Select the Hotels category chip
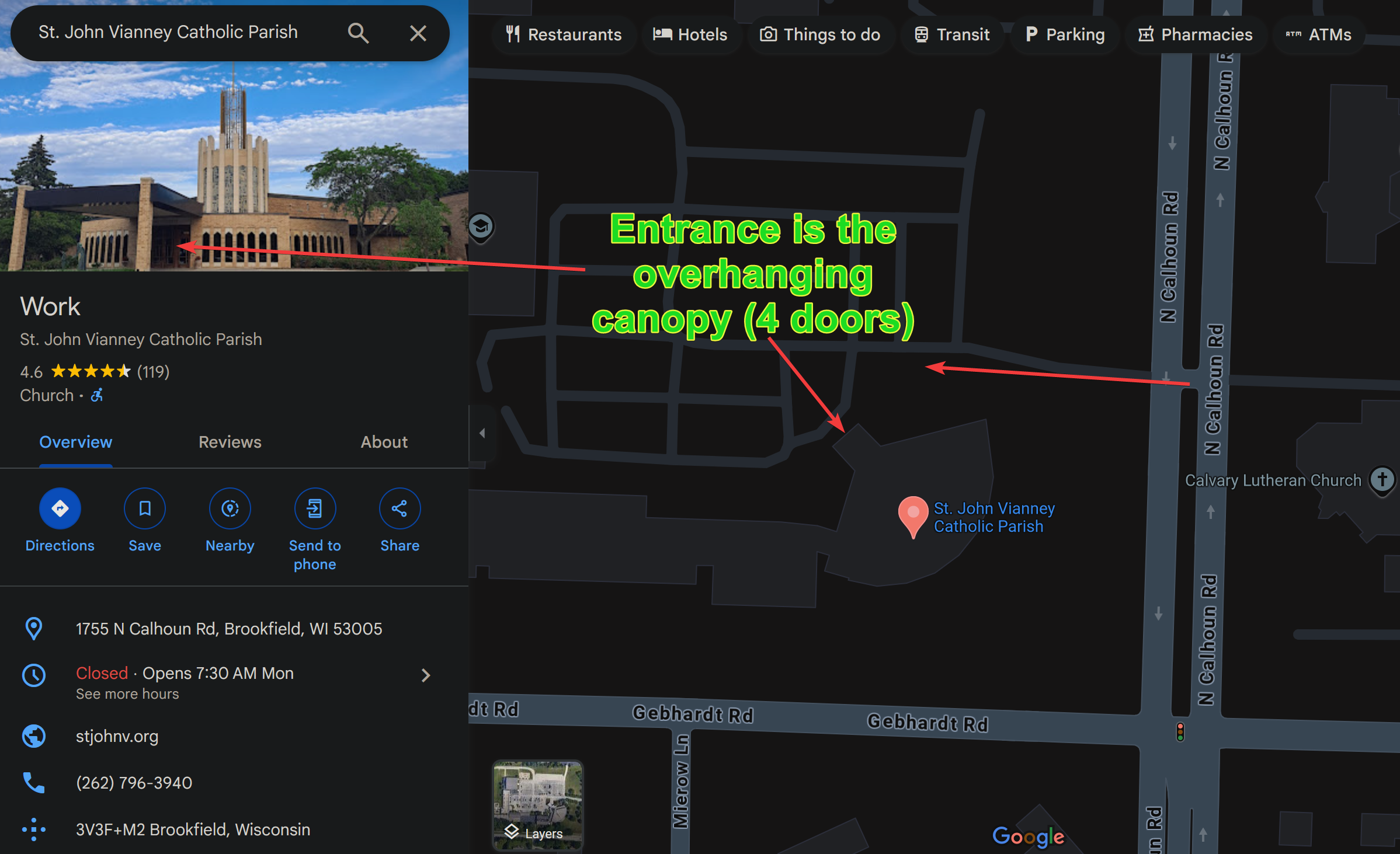This screenshot has width=1400, height=854. (x=690, y=34)
